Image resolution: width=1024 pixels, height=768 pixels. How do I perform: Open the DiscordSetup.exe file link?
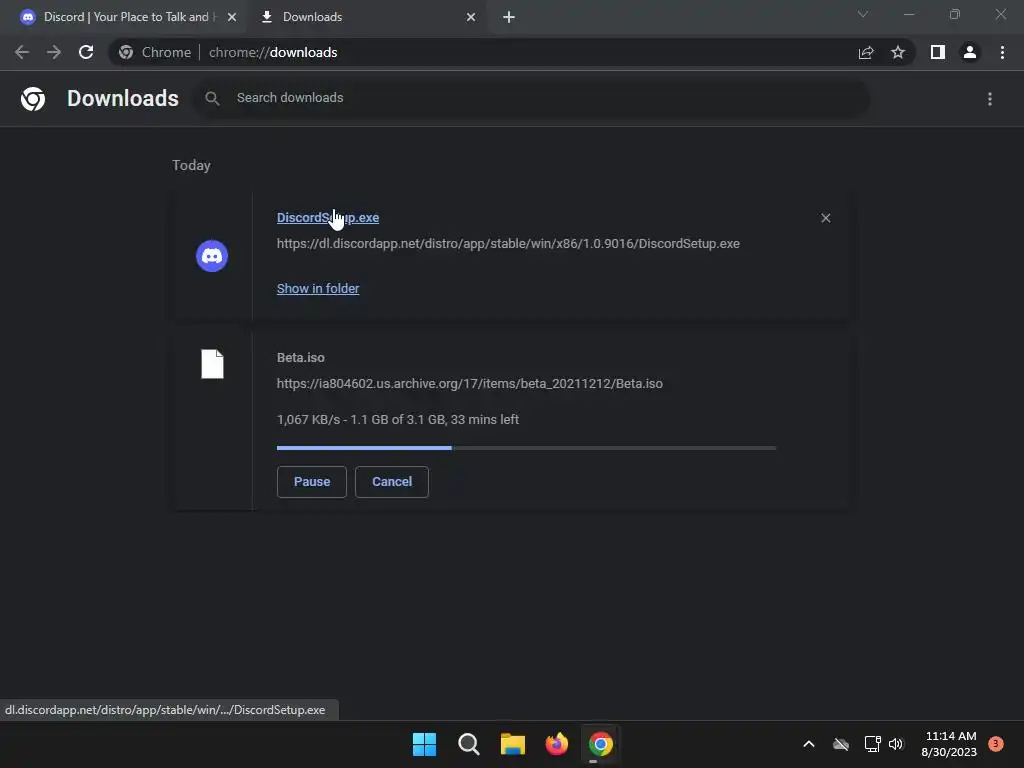pos(328,217)
